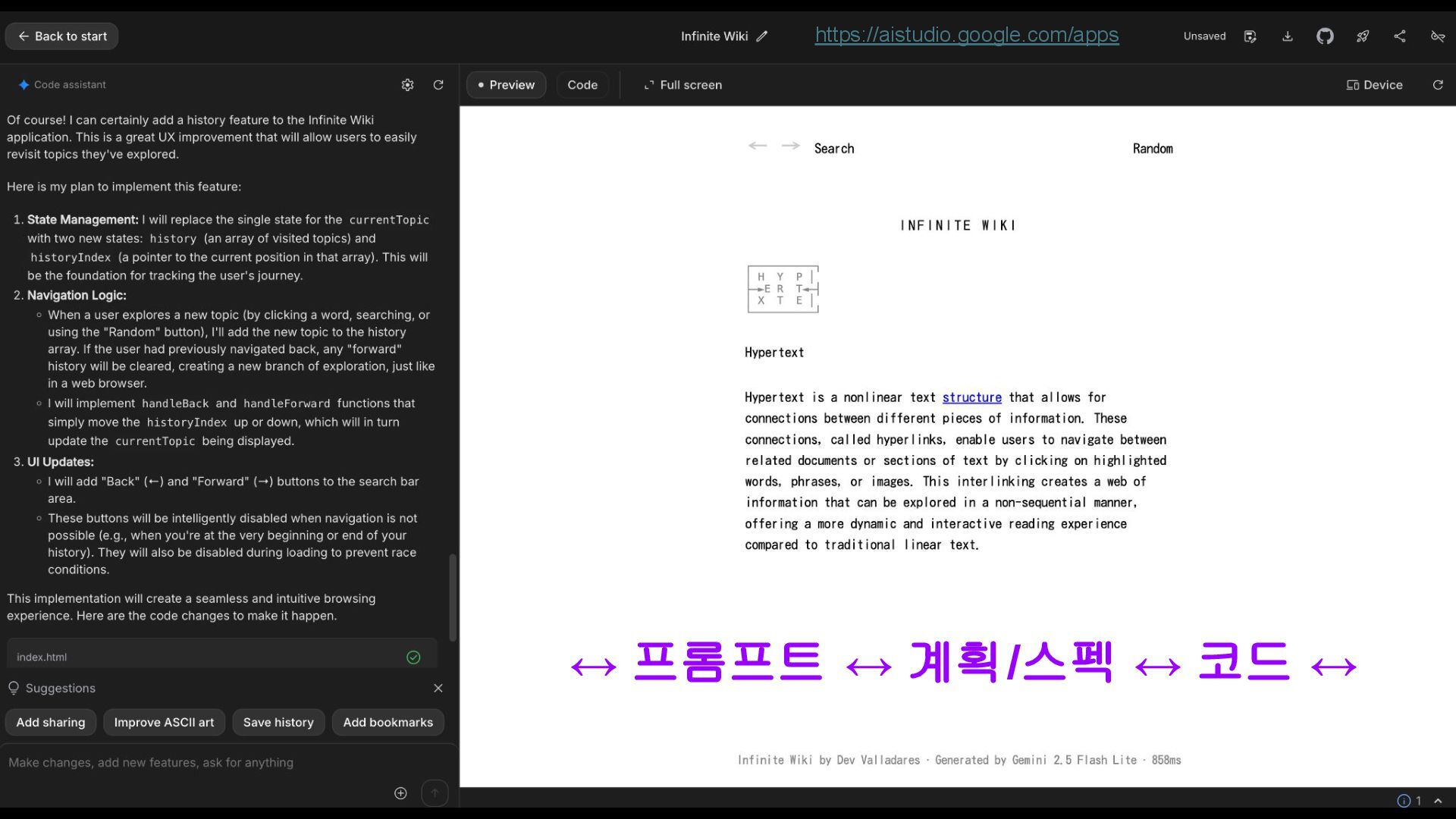
Task: Click the Share app icon
Action: (1400, 36)
